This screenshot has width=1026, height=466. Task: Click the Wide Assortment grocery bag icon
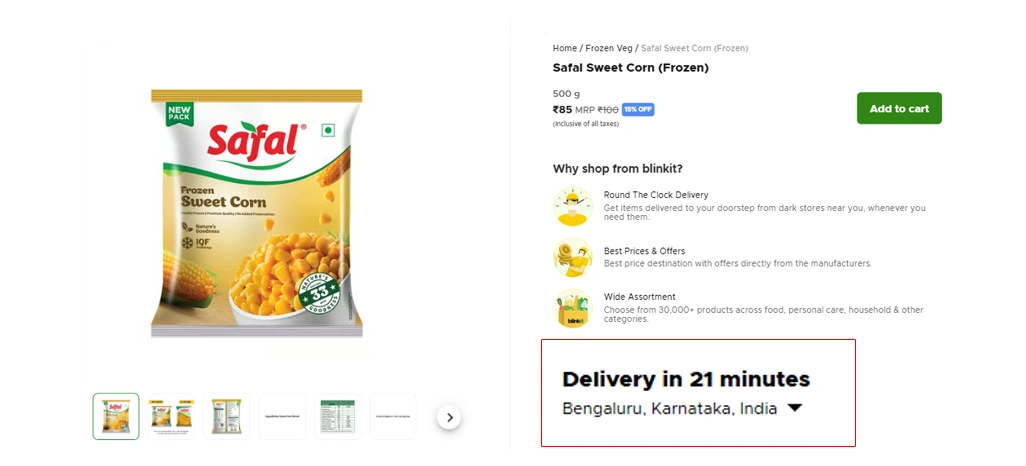tap(573, 308)
